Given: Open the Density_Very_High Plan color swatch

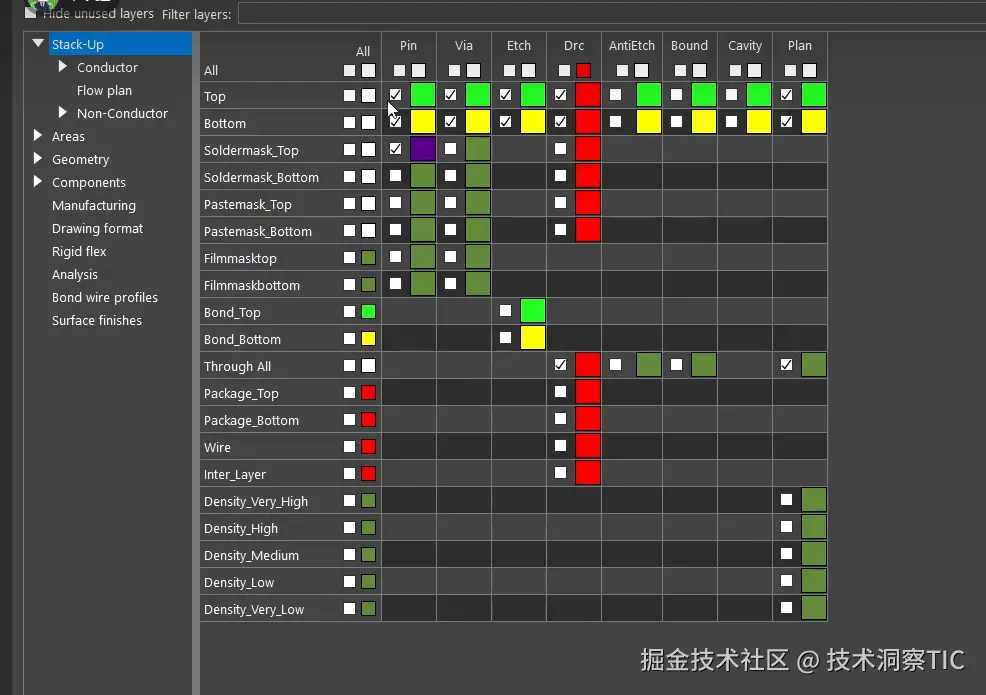Looking at the screenshot, I should (814, 500).
